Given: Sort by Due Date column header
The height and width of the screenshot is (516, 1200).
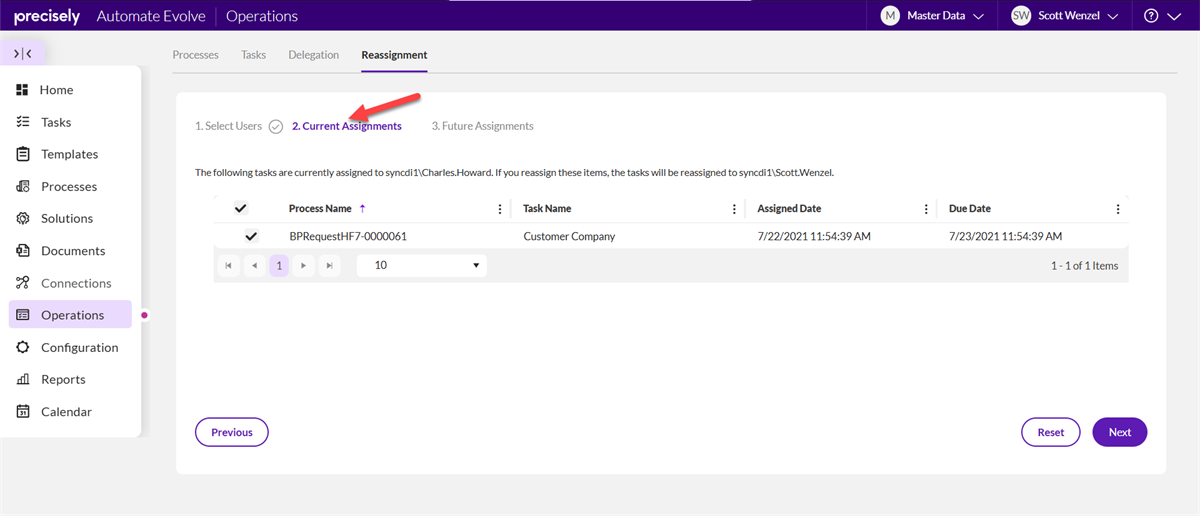Looking at the screenshot, I should 970,209.
